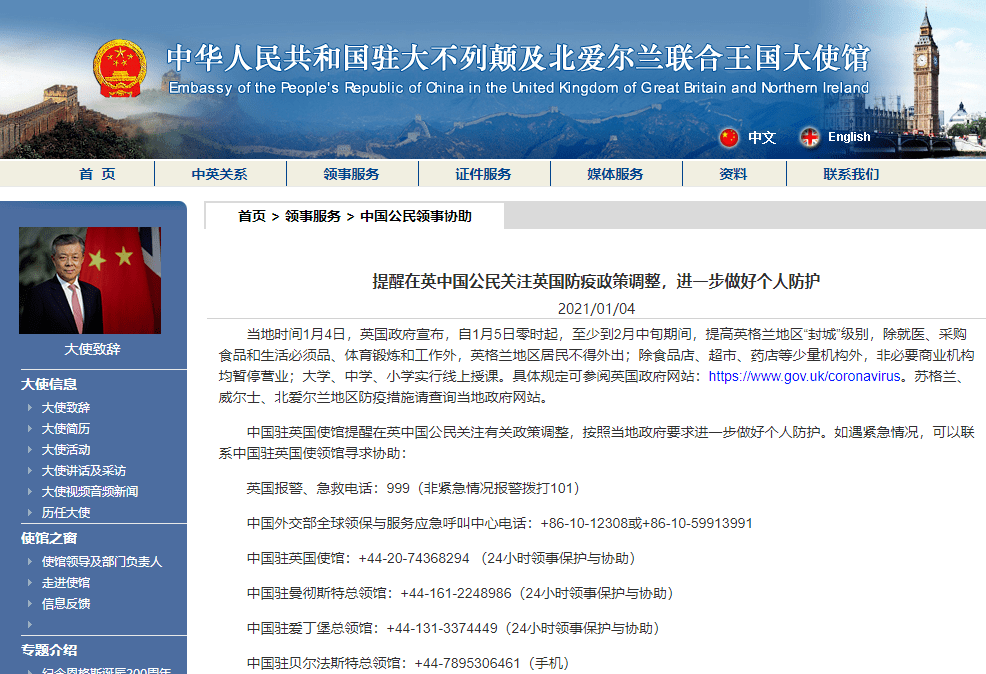Open the 首页 navigation menu item
The width and height of the screenshot is (986, 674).
coord(97,174)
